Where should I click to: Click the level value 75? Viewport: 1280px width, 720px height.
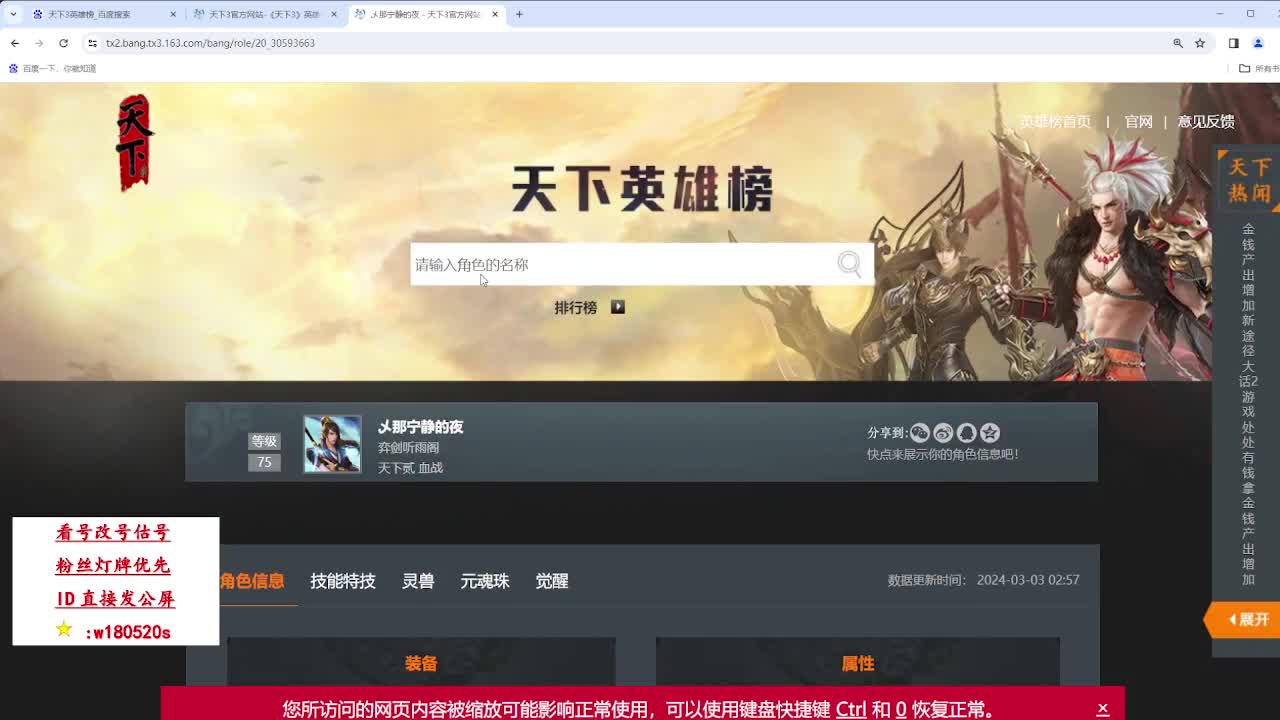(x=264, y=462)
